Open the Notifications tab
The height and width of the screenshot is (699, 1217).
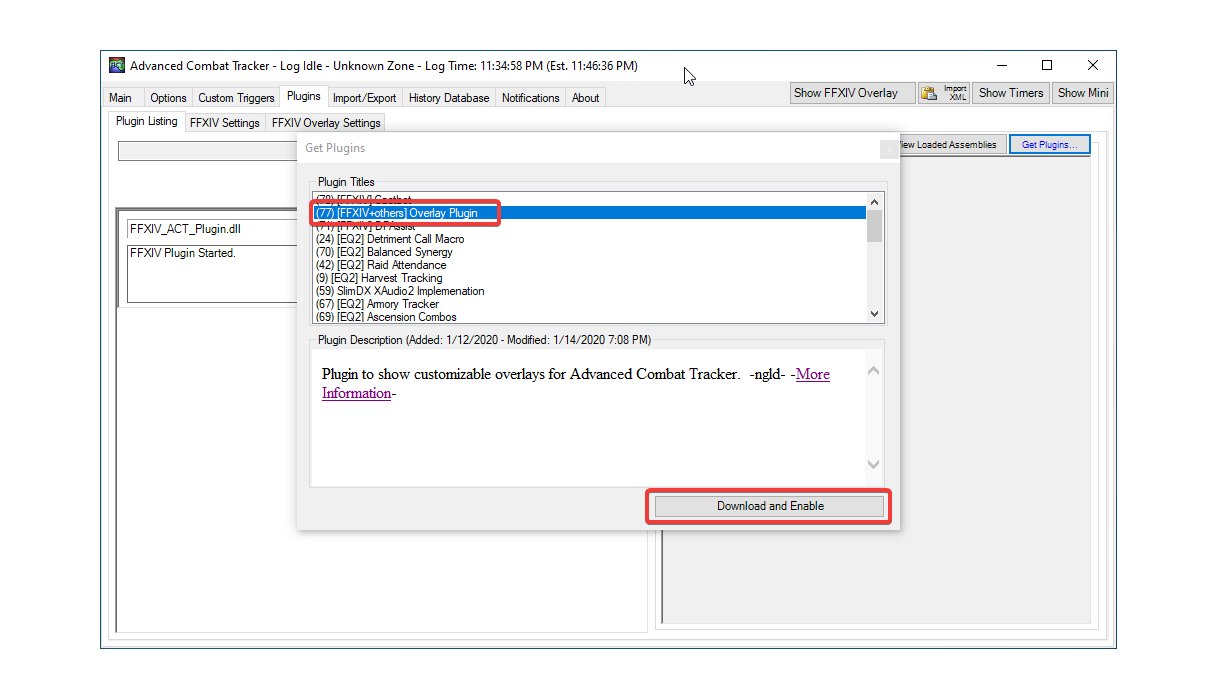click(x=530, y=98)
